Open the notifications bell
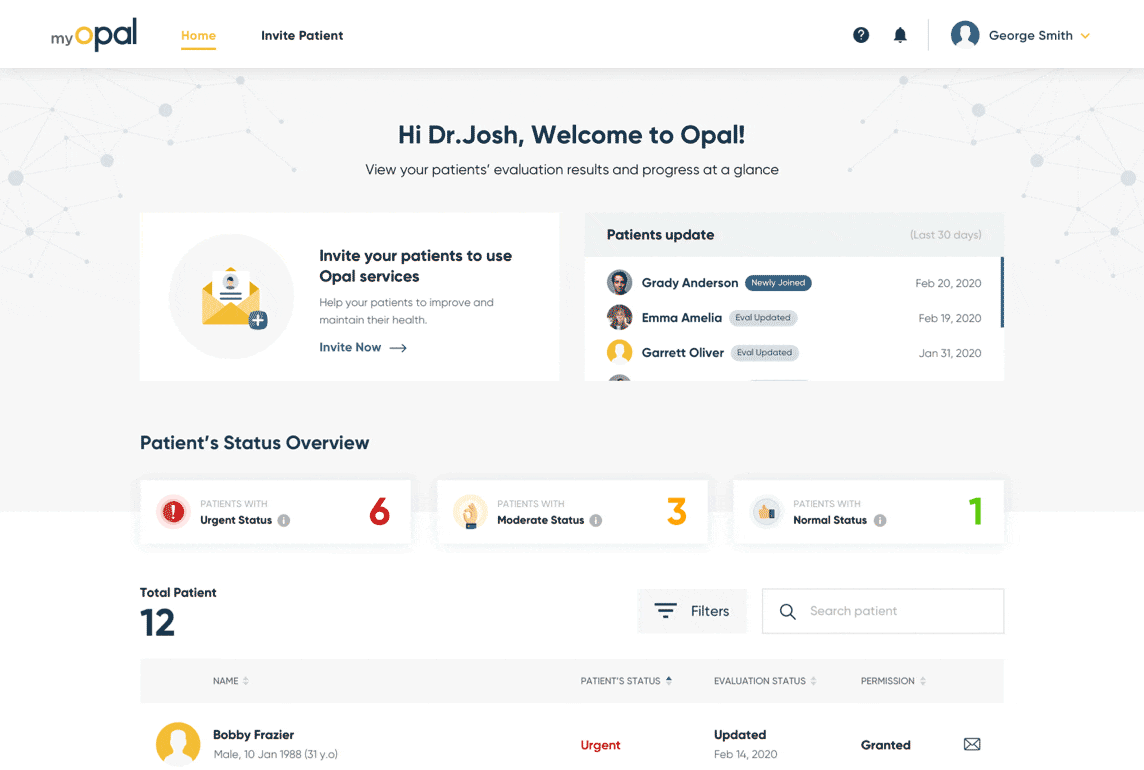 click(x=900, y=35)
